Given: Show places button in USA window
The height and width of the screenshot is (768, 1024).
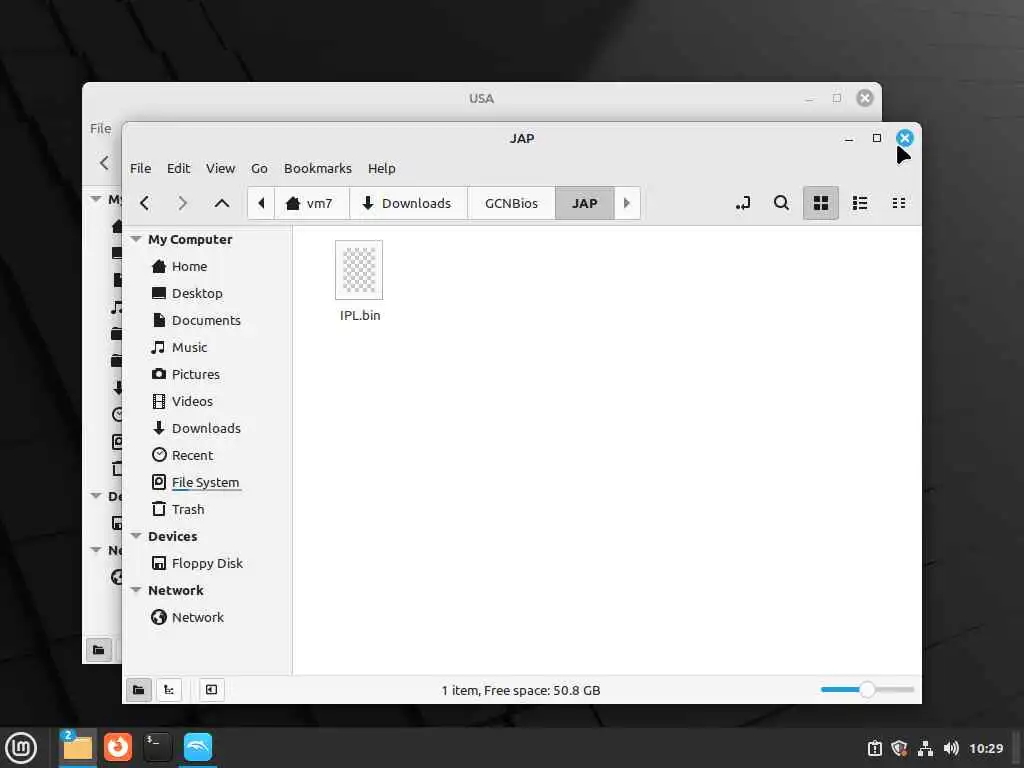Looking at the screenshot, I should [x=99, y=650].
